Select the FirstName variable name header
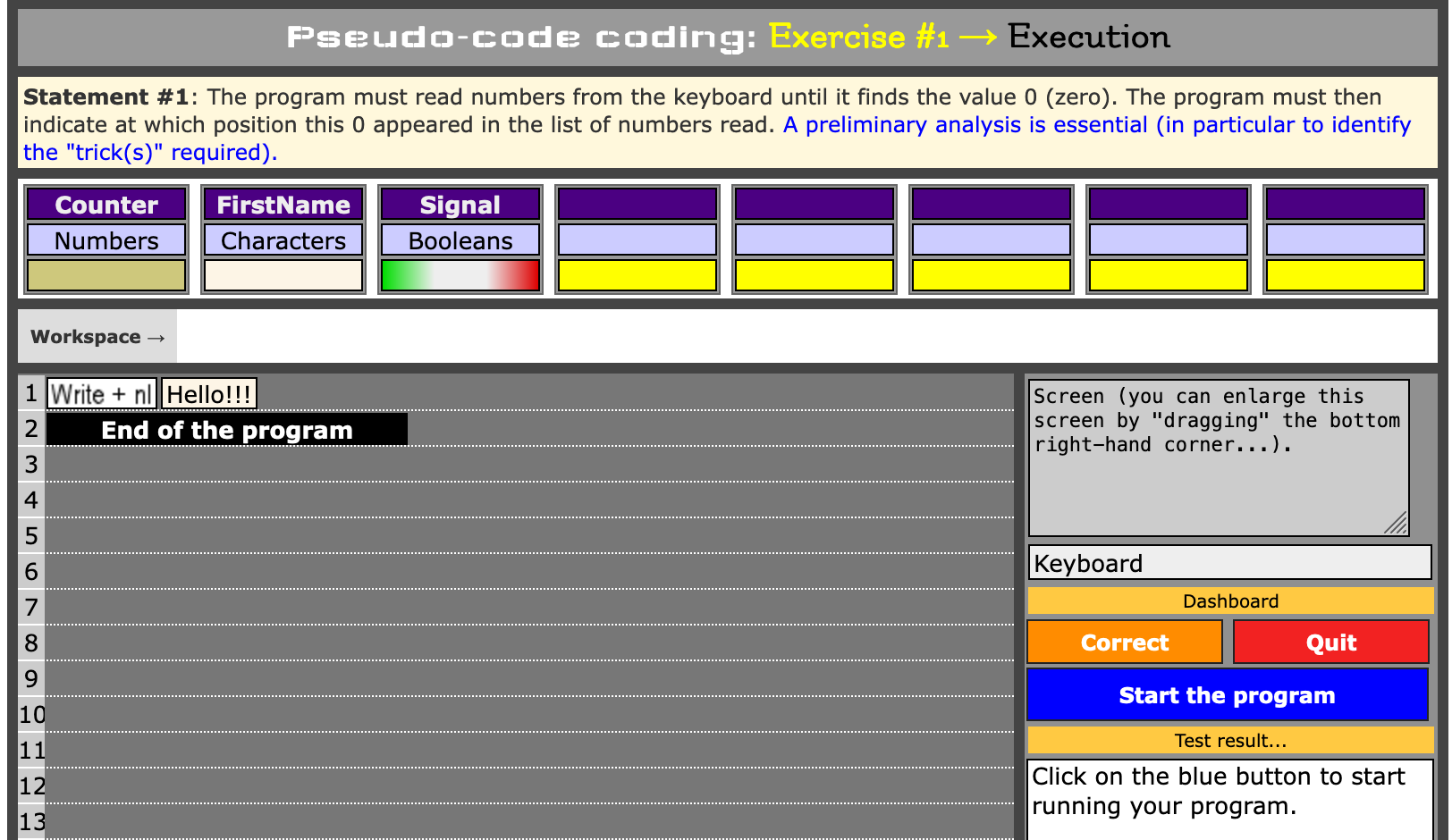The image size is (1452, 840). click(x=283, y=205)
